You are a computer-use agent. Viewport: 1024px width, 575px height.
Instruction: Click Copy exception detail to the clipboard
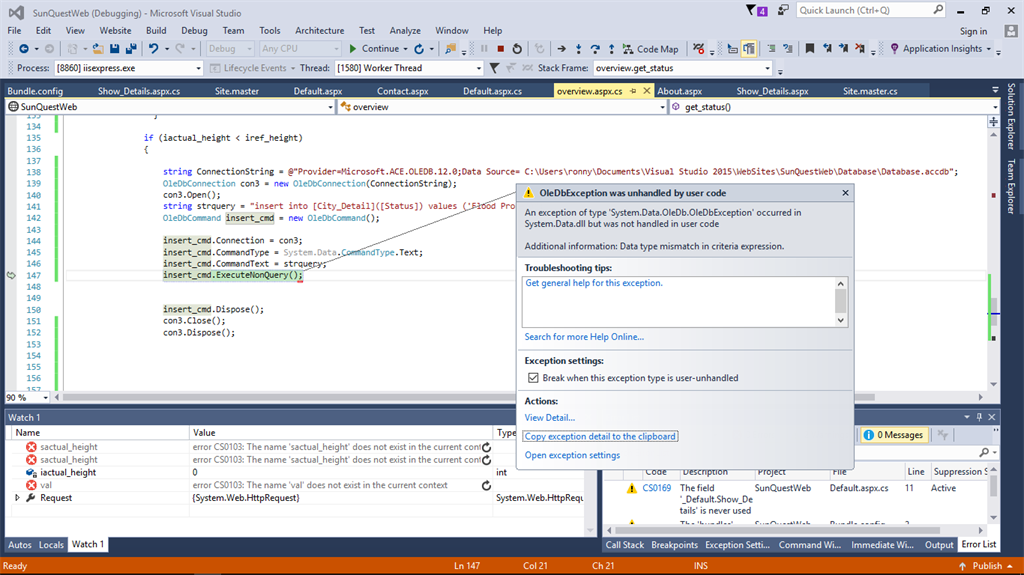pyautogui.click(x=600, y=436)
